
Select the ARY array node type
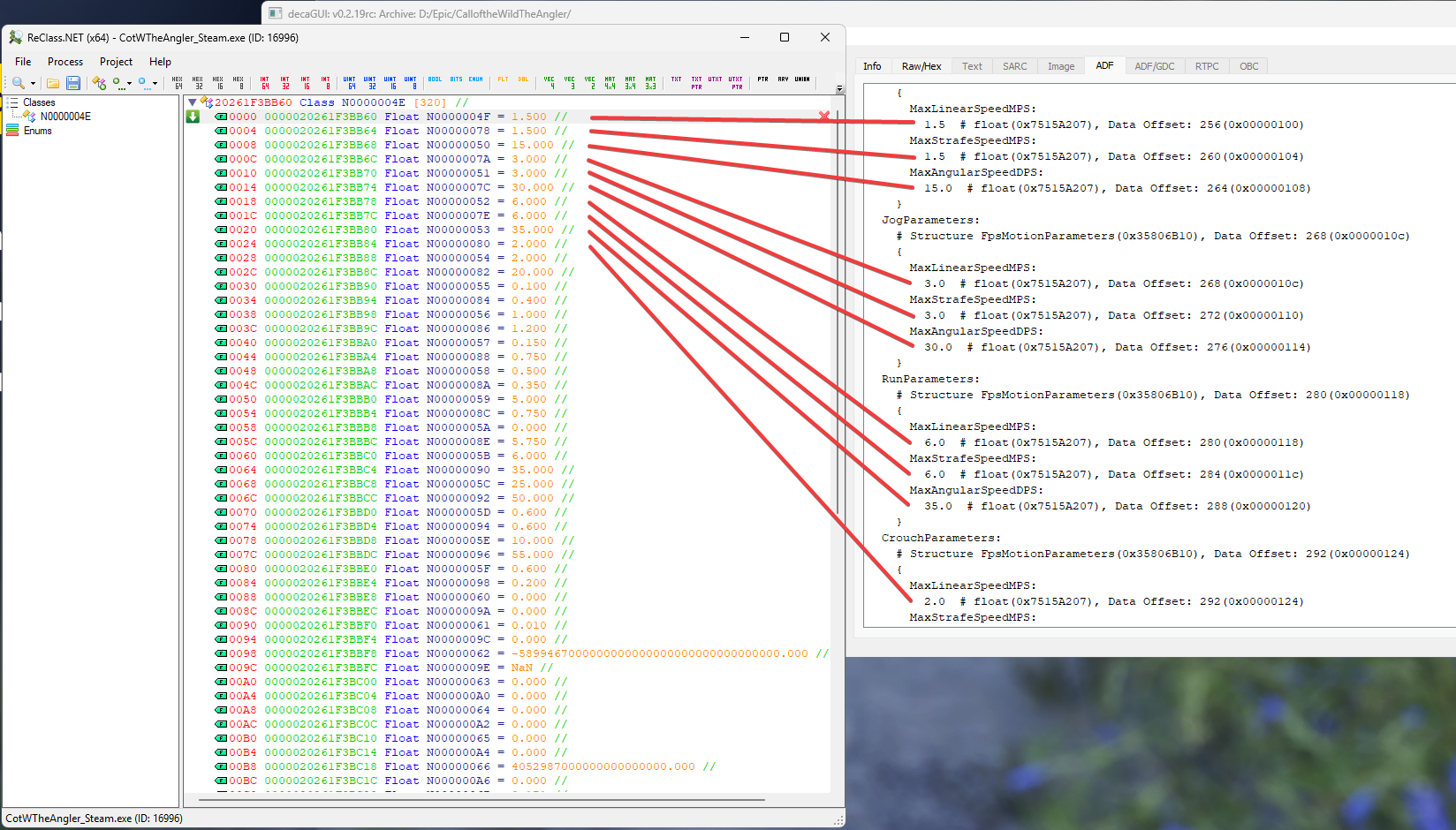[x=783, y=79]
